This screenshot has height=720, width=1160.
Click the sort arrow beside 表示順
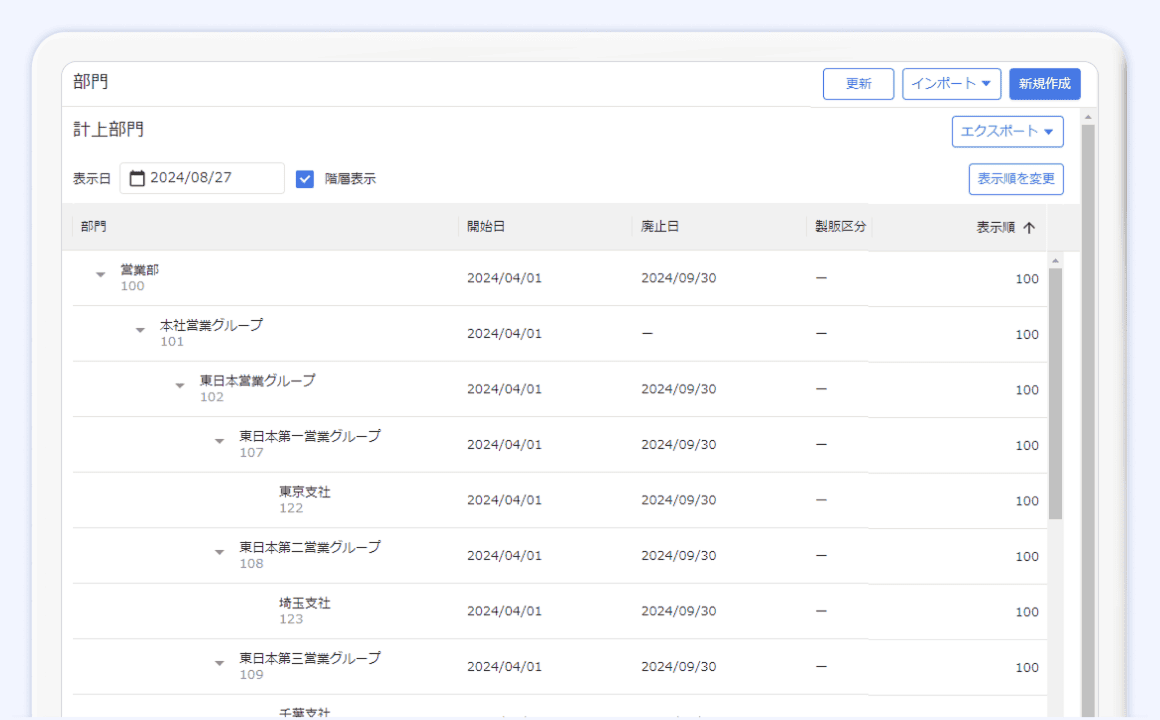pos(1029,228)
